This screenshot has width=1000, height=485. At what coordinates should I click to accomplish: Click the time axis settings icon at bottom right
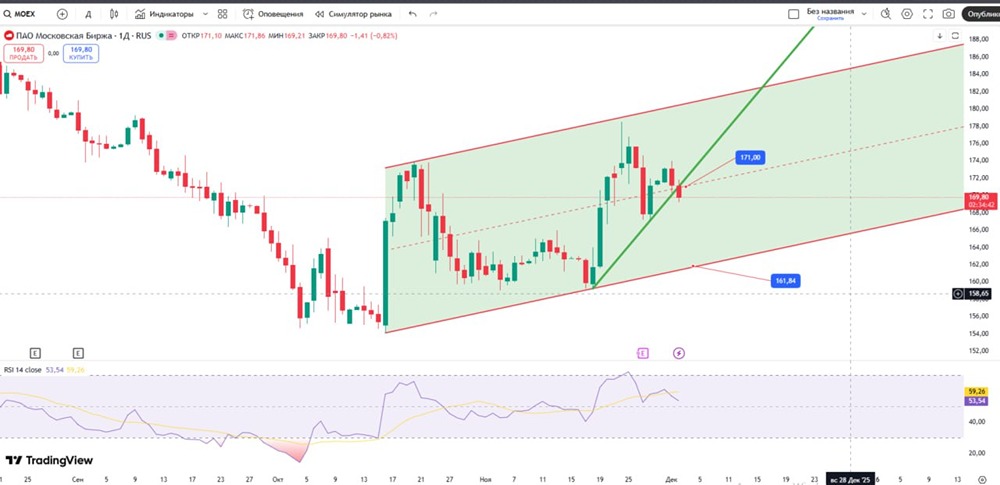982,479
